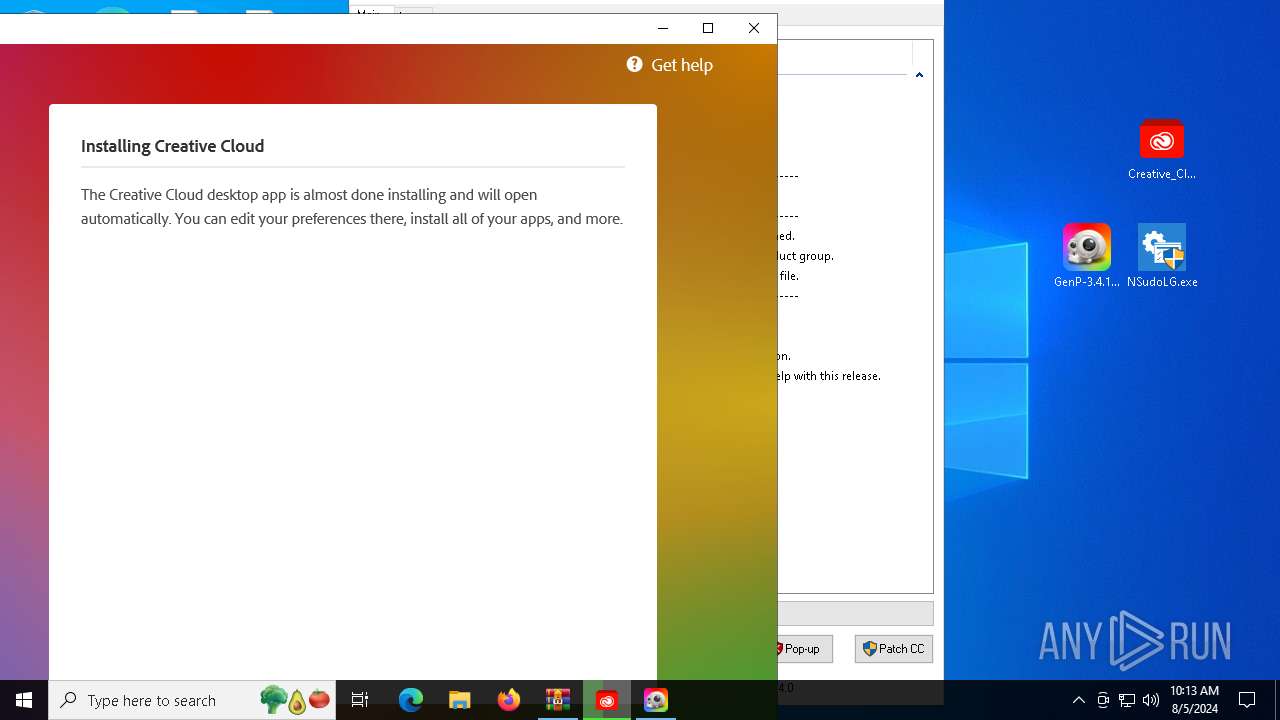Click the Get help question mark icon
The width and height of the screenshot is (1280, 720).
point(634,64)
